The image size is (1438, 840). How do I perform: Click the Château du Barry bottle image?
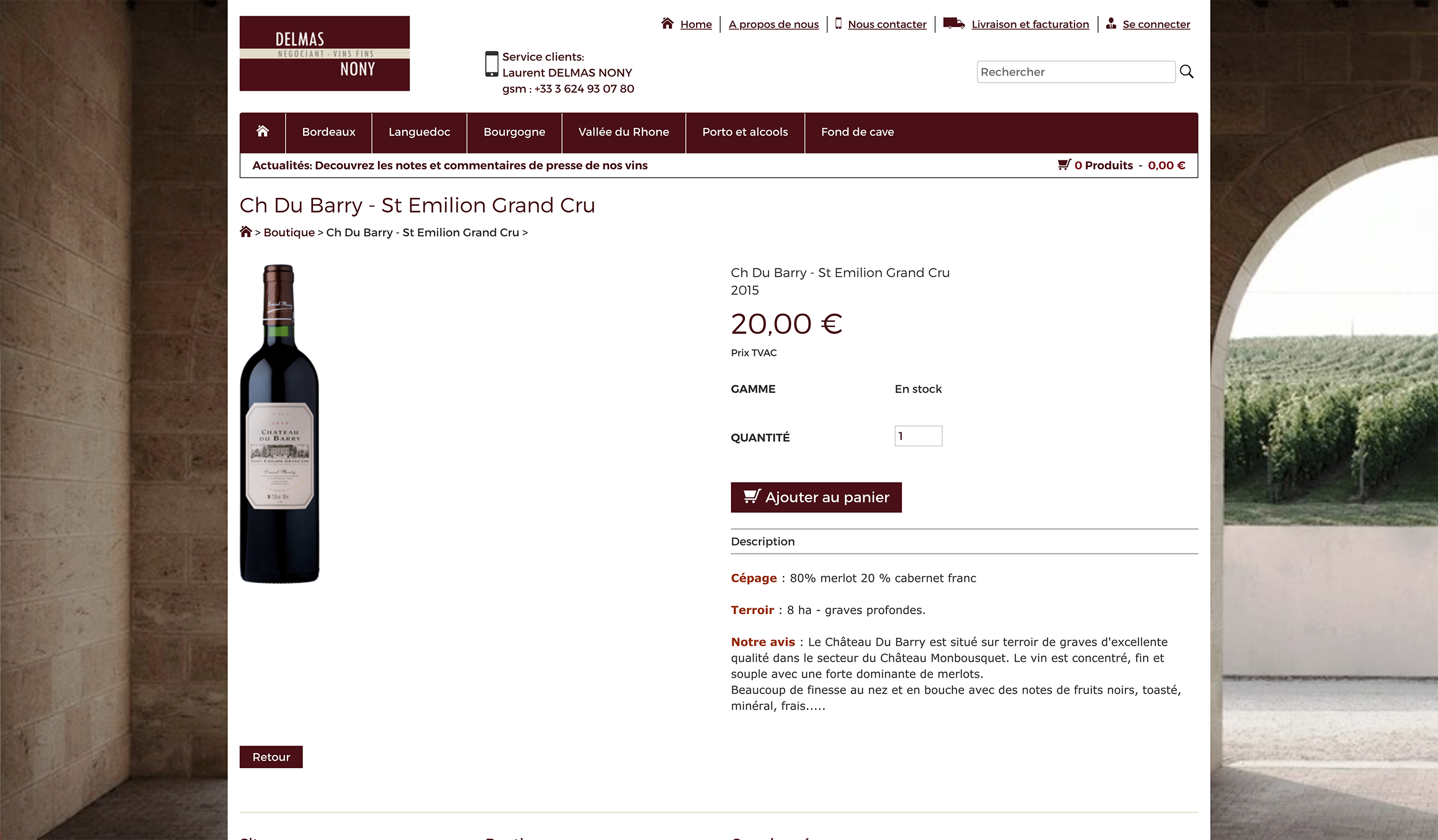[280, 424]
